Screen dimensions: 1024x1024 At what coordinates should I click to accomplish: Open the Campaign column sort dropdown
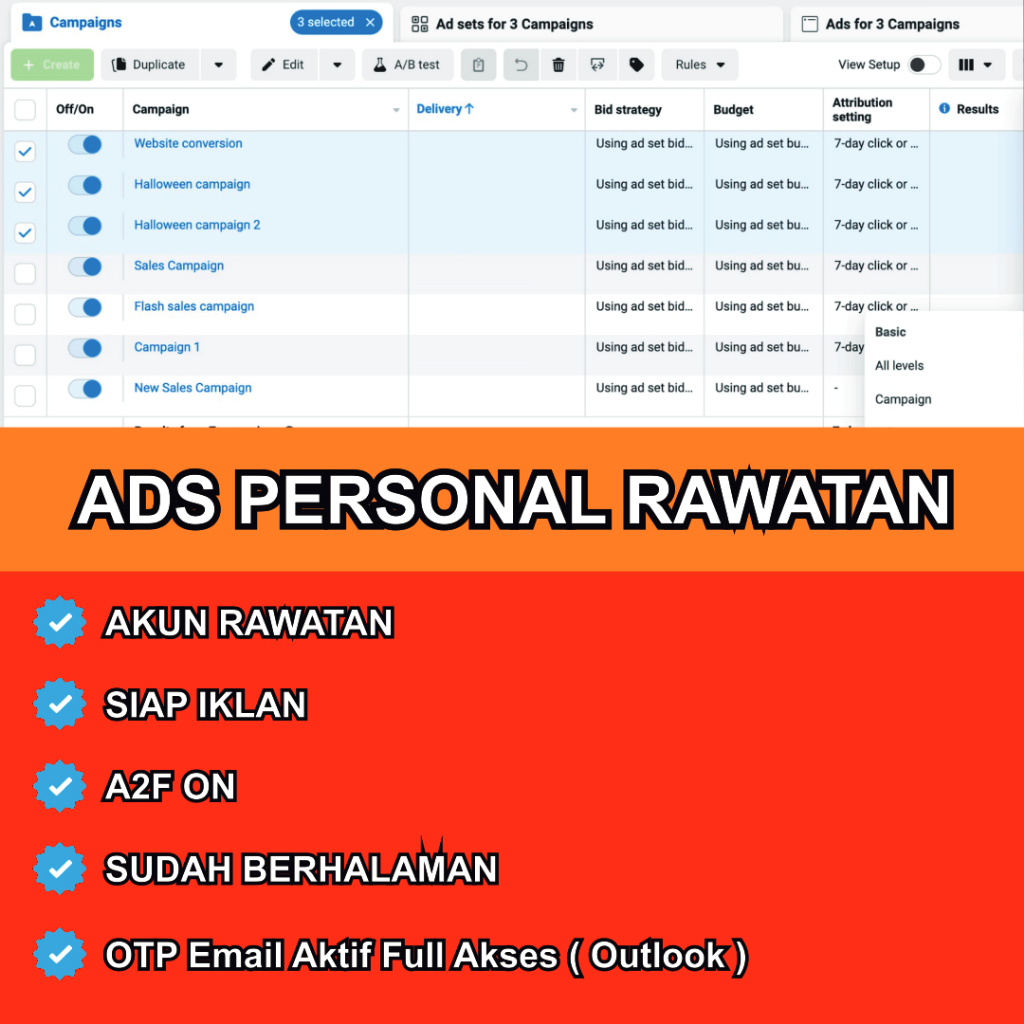(x=395, y=109)
